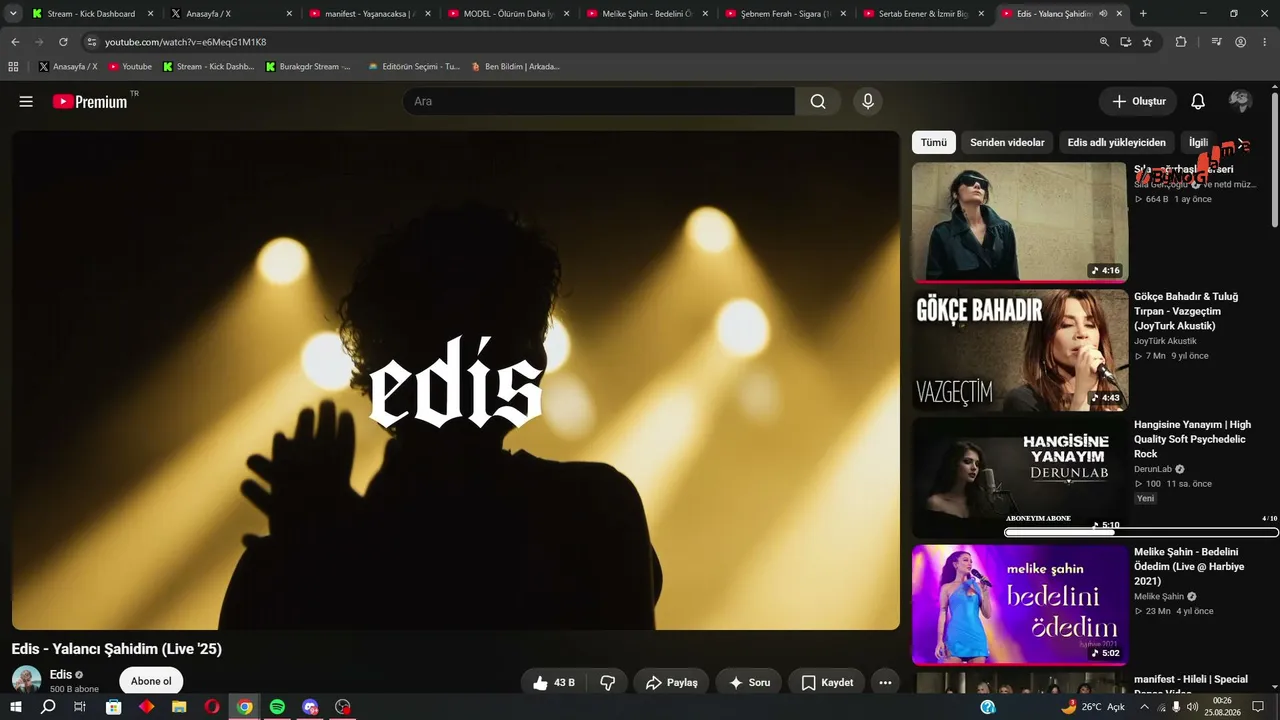Screen dimensions: 1280x720
Task: Switch to Anasayfa / X tab
Action: point(231,14)
